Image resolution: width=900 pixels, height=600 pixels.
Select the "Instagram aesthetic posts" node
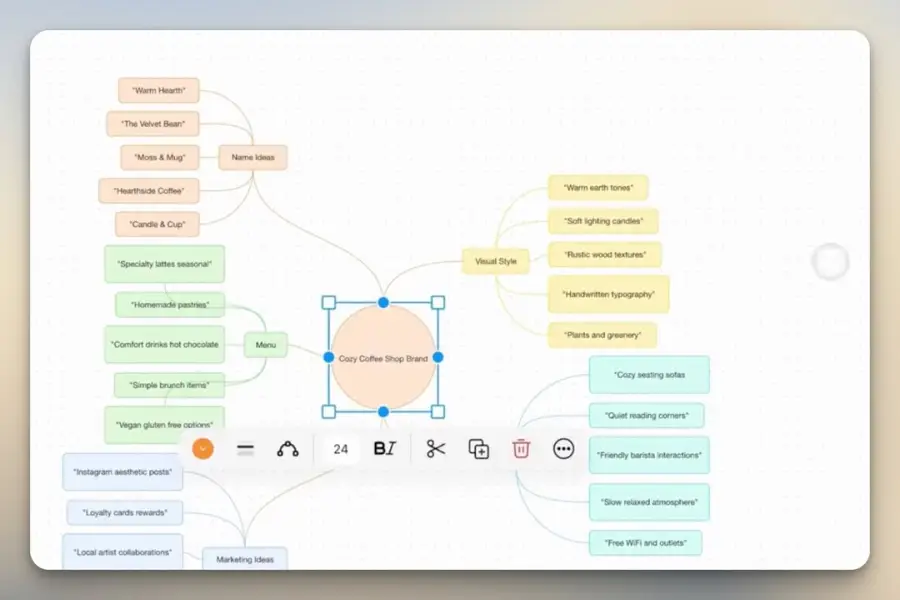pos(123,471)
